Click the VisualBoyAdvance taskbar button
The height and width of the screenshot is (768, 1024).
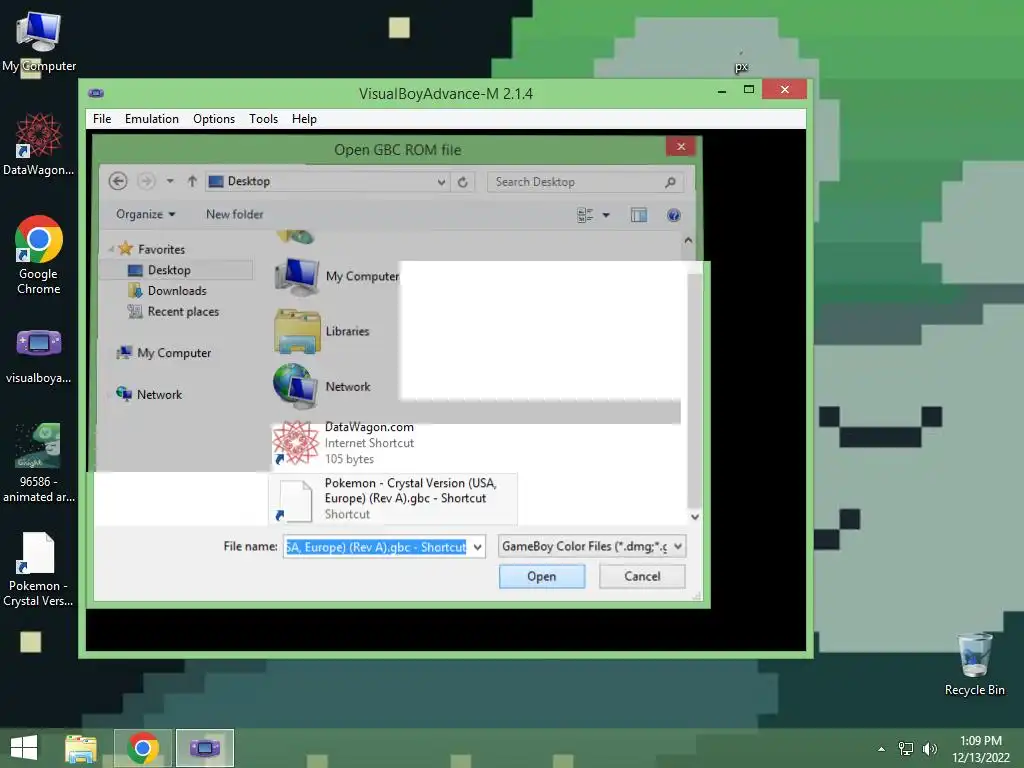204,748
